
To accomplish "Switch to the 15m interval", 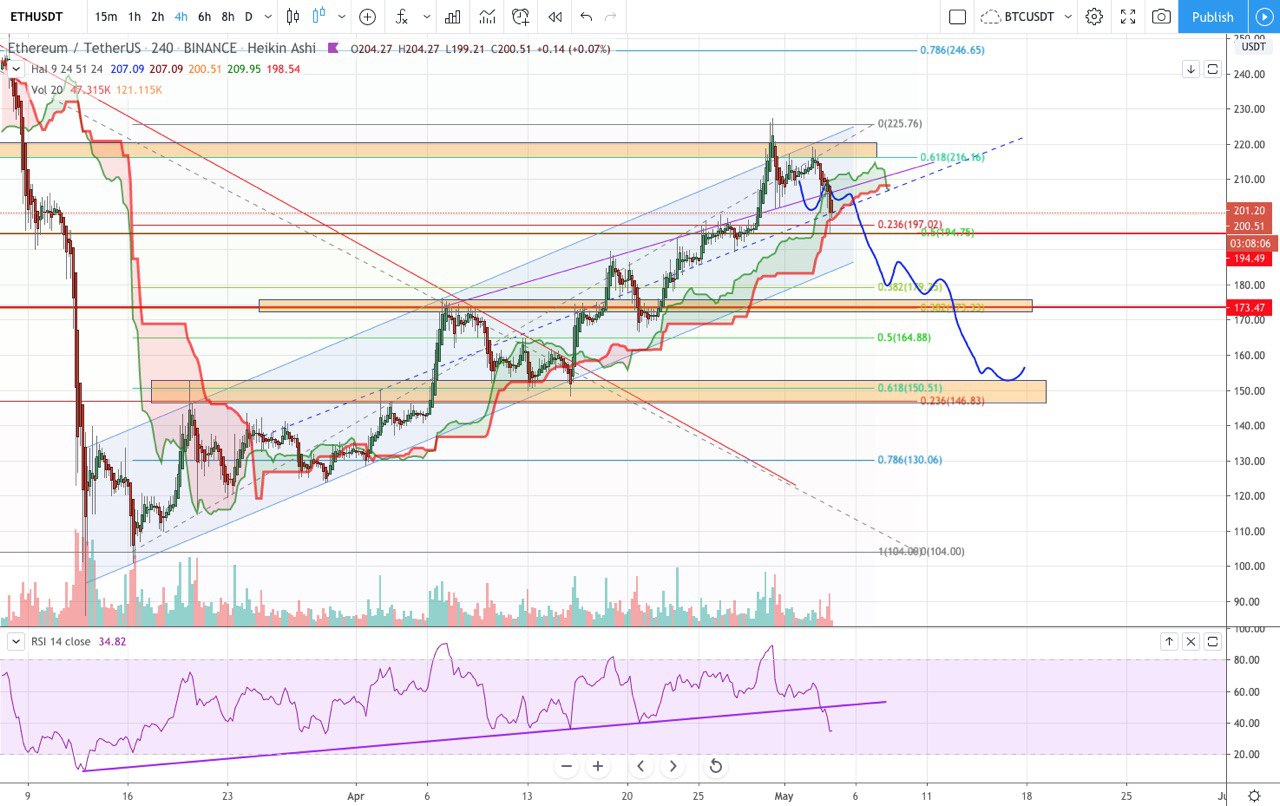I will 105,16.
